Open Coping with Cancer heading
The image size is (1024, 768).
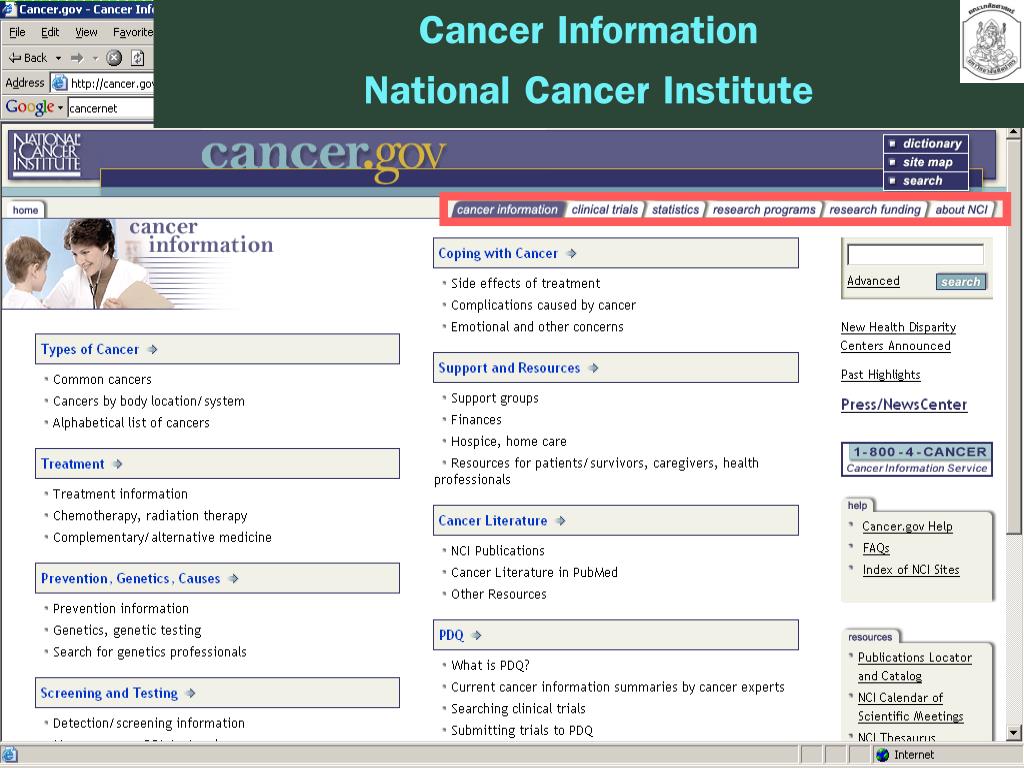(x=498, y=253)
